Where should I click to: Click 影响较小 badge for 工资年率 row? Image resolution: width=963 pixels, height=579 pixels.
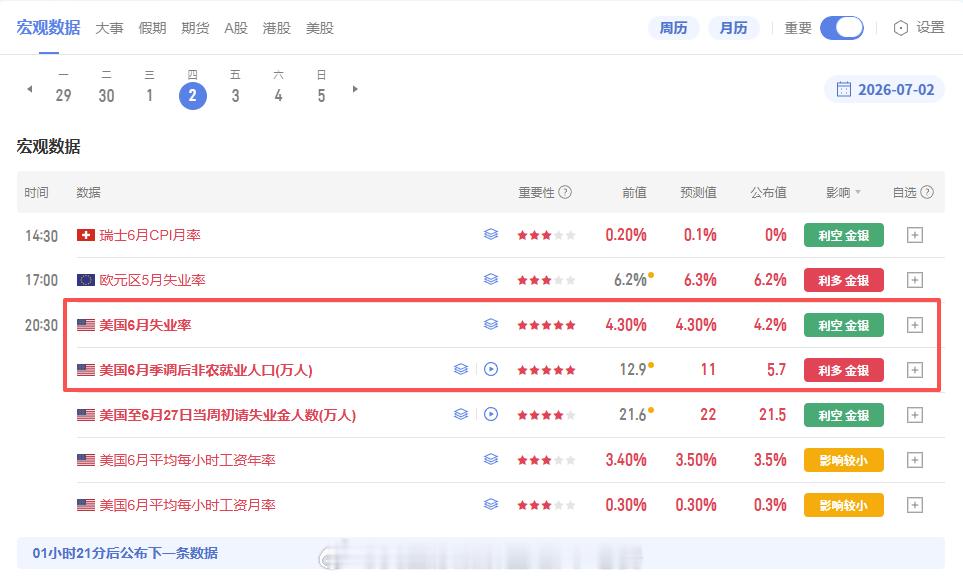(x=843, y=460)
